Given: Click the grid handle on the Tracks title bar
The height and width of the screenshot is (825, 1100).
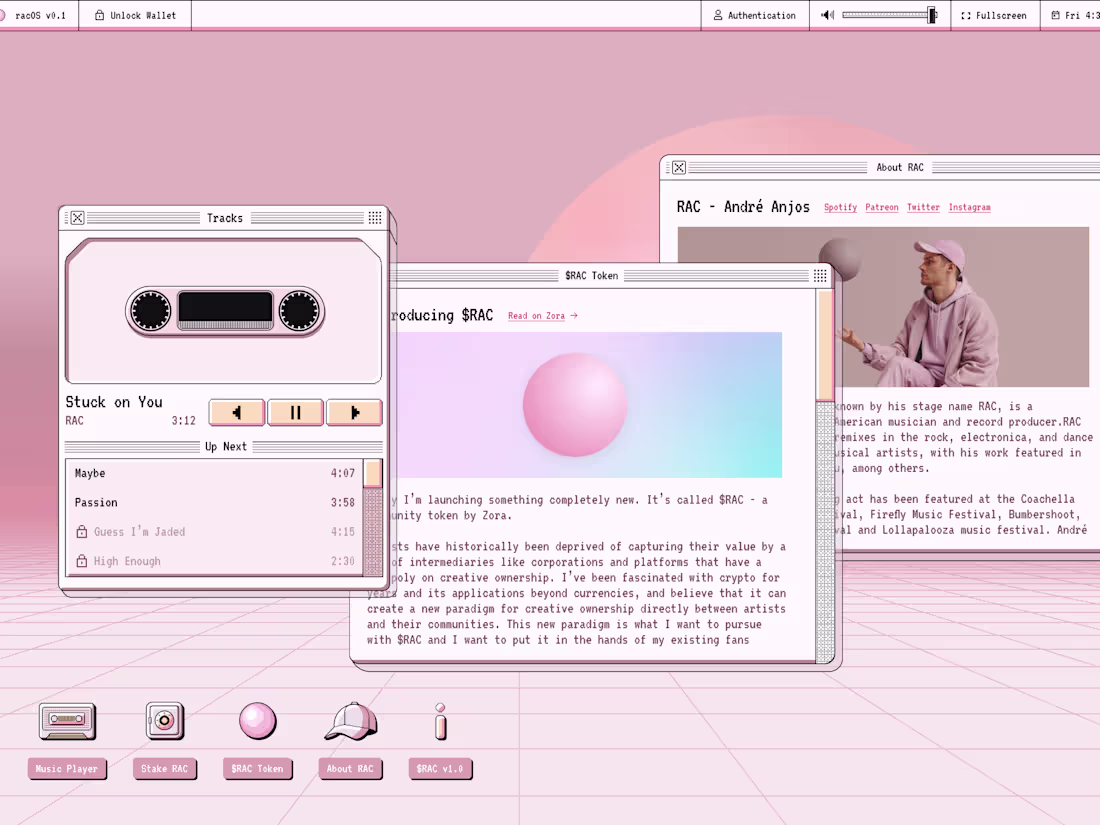Looking at the screenshot, I should pyautogui.click(x=376, y=218).
